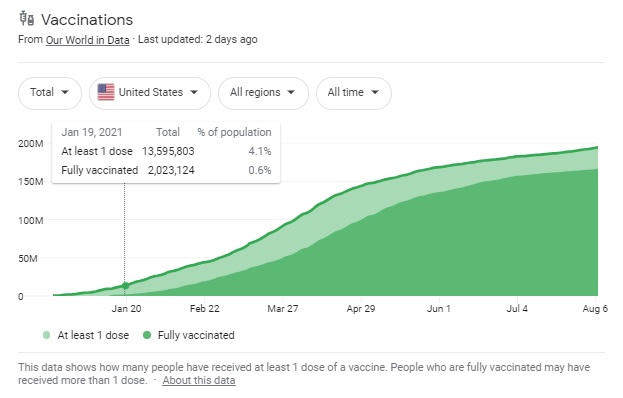623x398 pixels.
Task: Open the About this data link
Action: tap(199, 380)
